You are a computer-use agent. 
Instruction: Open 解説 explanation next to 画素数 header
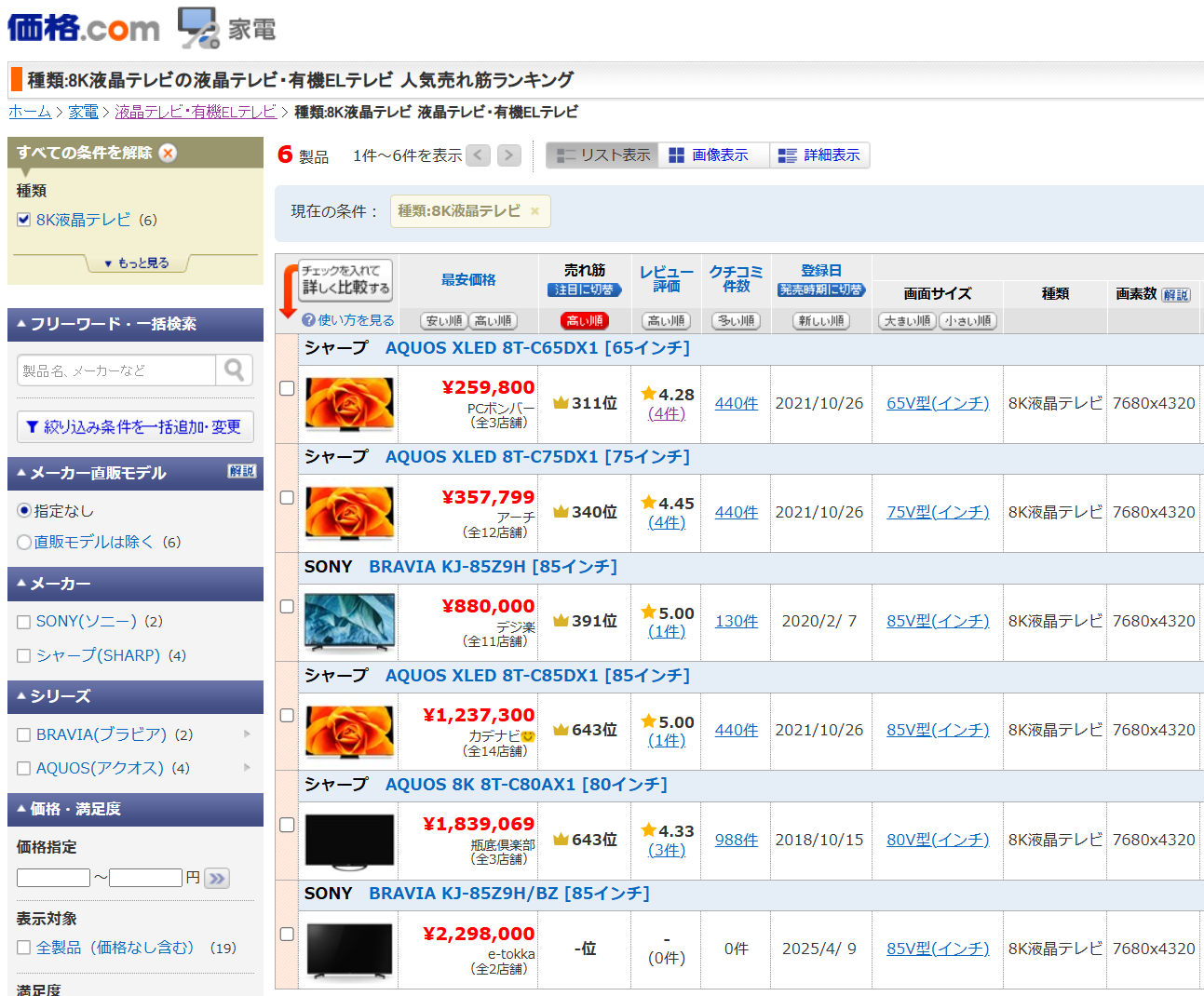click(x=1176, y=295)
